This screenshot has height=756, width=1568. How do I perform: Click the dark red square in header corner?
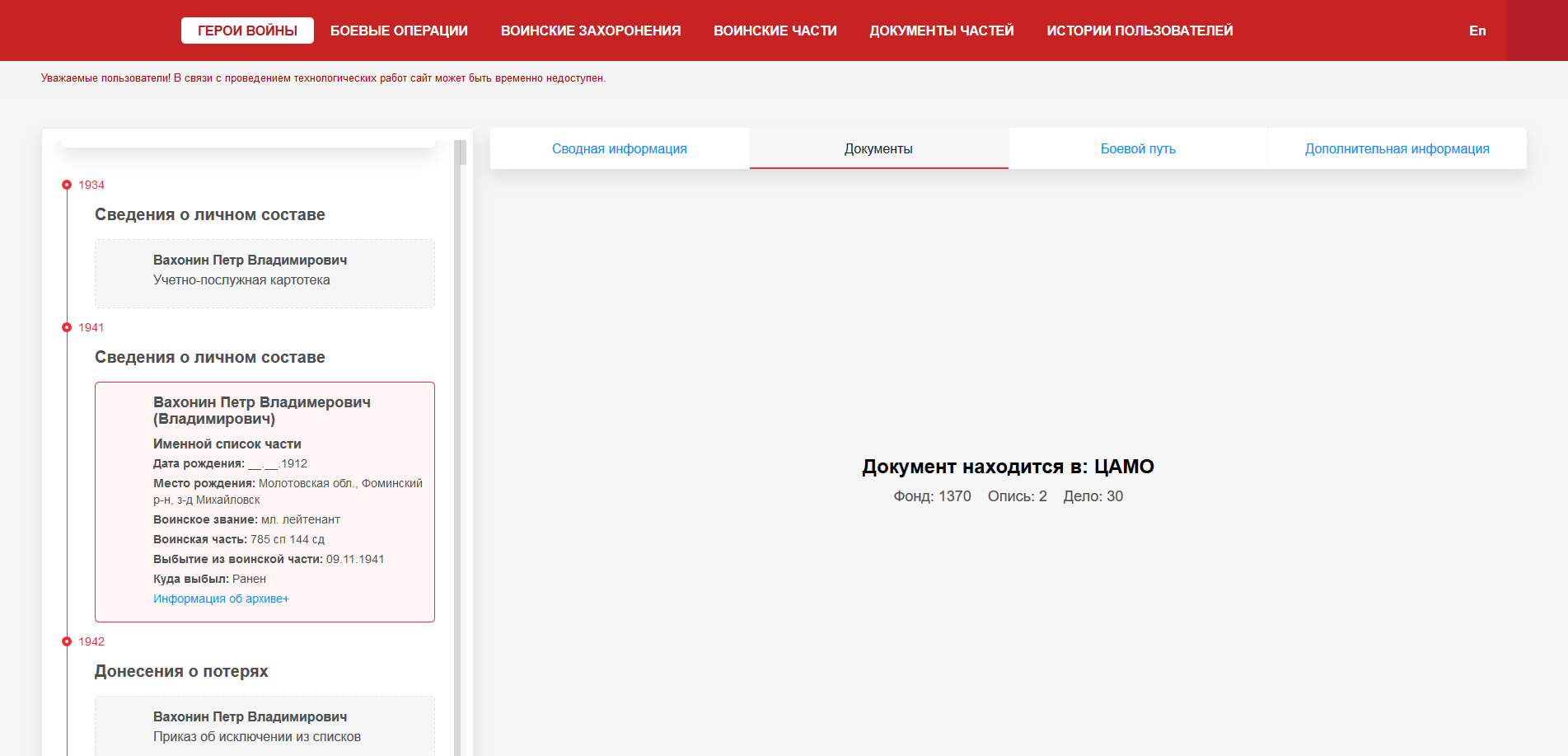1537,31
